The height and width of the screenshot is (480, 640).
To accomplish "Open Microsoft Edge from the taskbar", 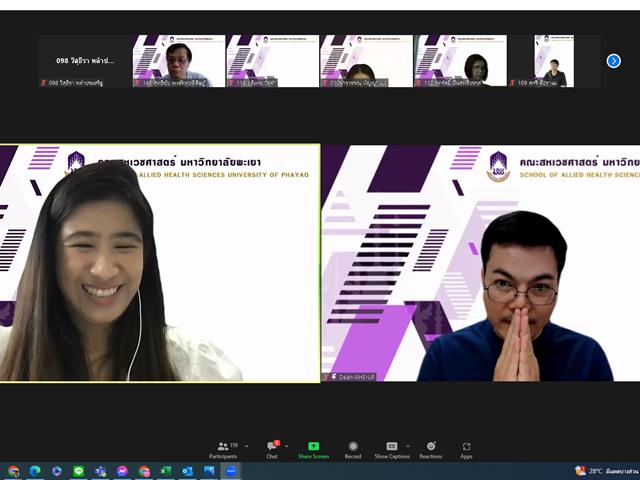I will 35,471.
